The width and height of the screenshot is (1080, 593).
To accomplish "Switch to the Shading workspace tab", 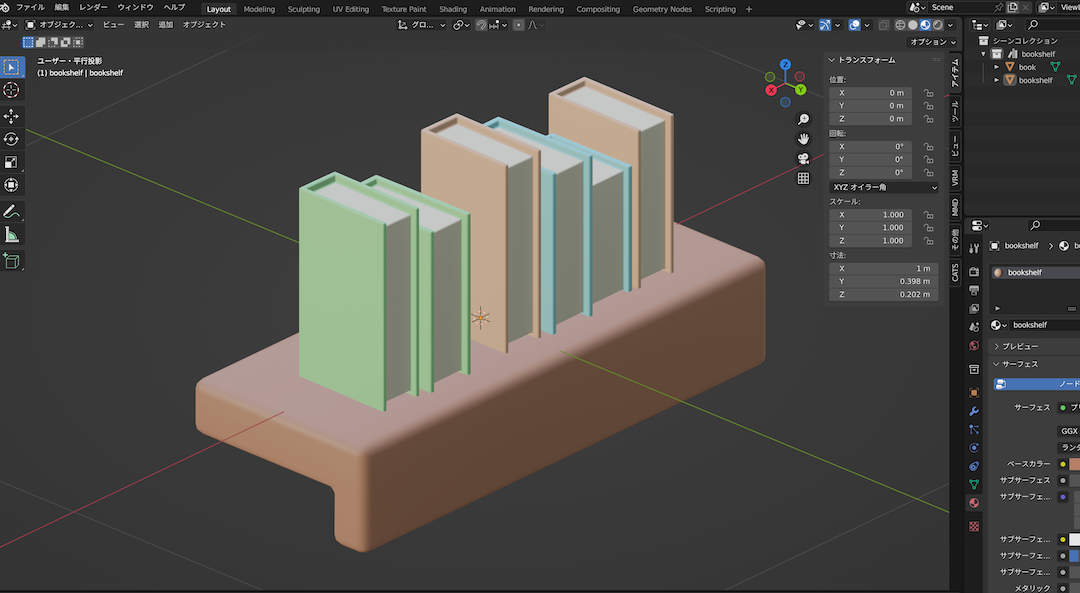I will click(453, 9).
